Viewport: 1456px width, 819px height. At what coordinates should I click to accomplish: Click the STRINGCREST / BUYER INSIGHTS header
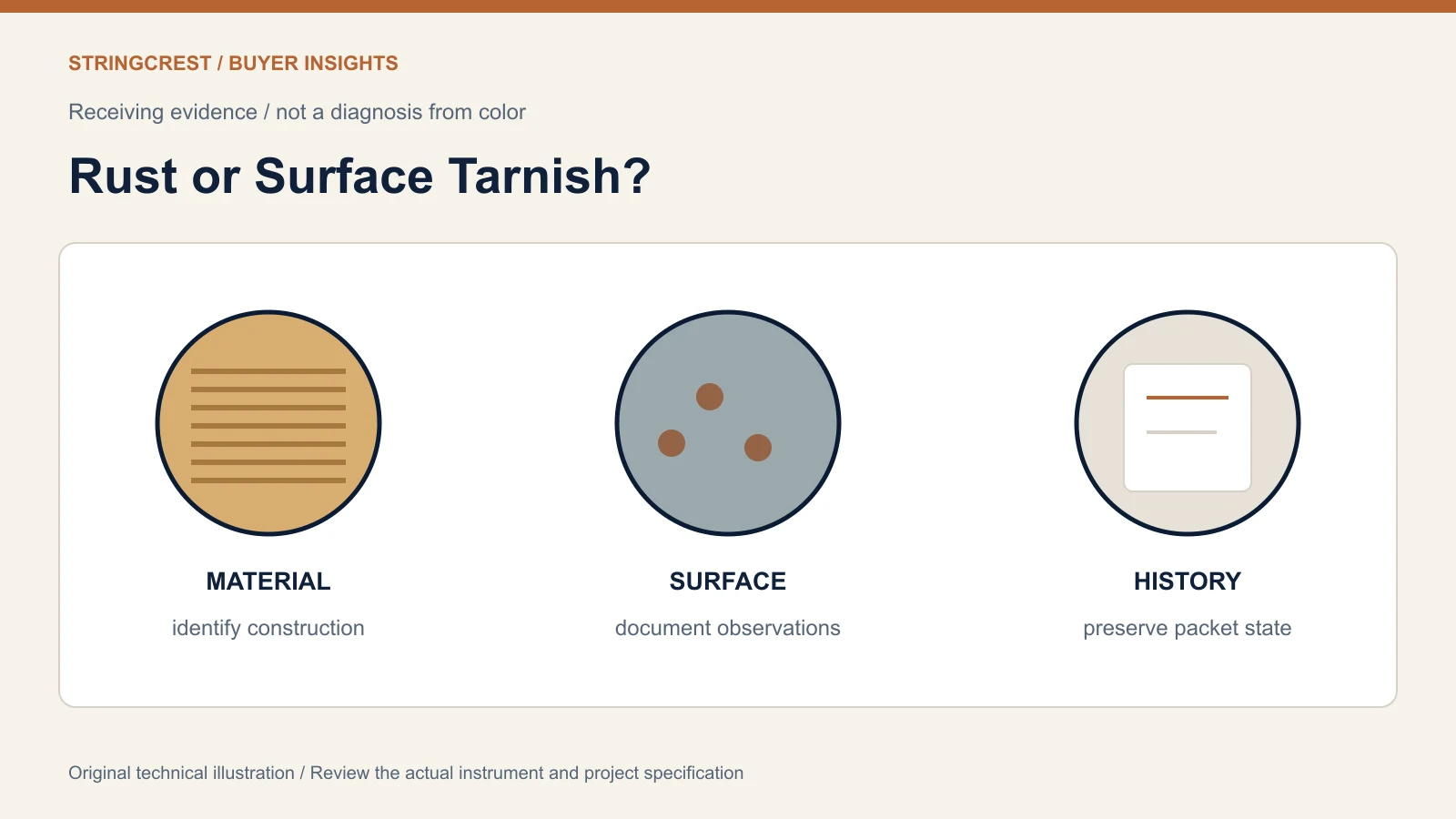pos(233,64)
